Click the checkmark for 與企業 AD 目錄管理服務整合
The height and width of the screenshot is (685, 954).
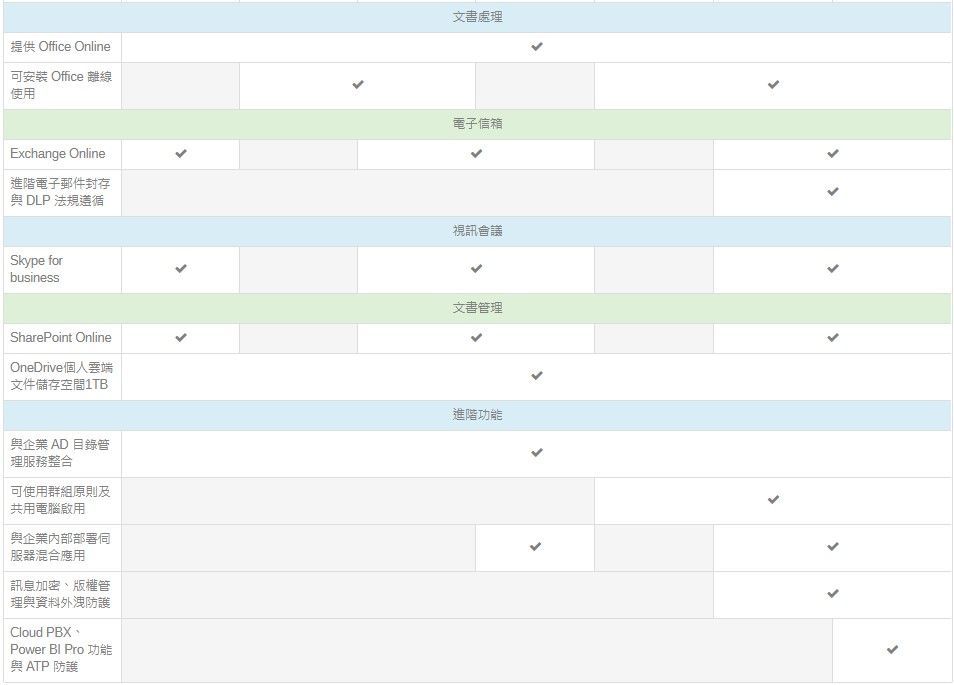(x=537, y=453)
